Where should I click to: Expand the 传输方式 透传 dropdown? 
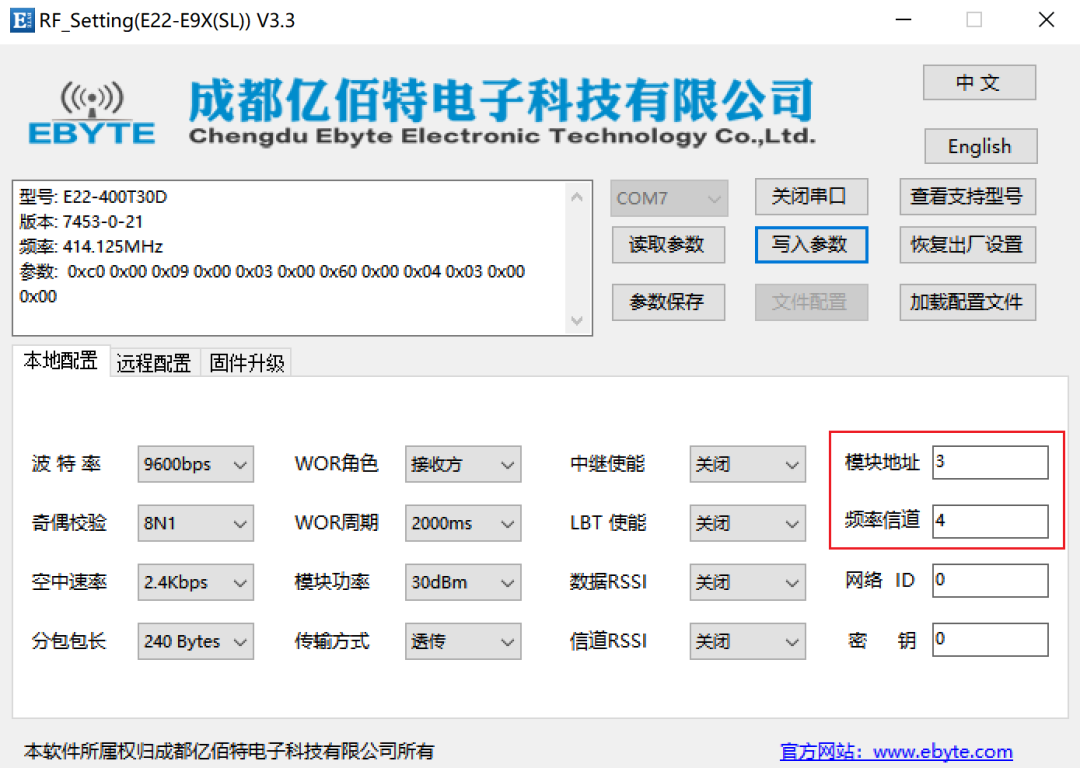tap(463, 642)
